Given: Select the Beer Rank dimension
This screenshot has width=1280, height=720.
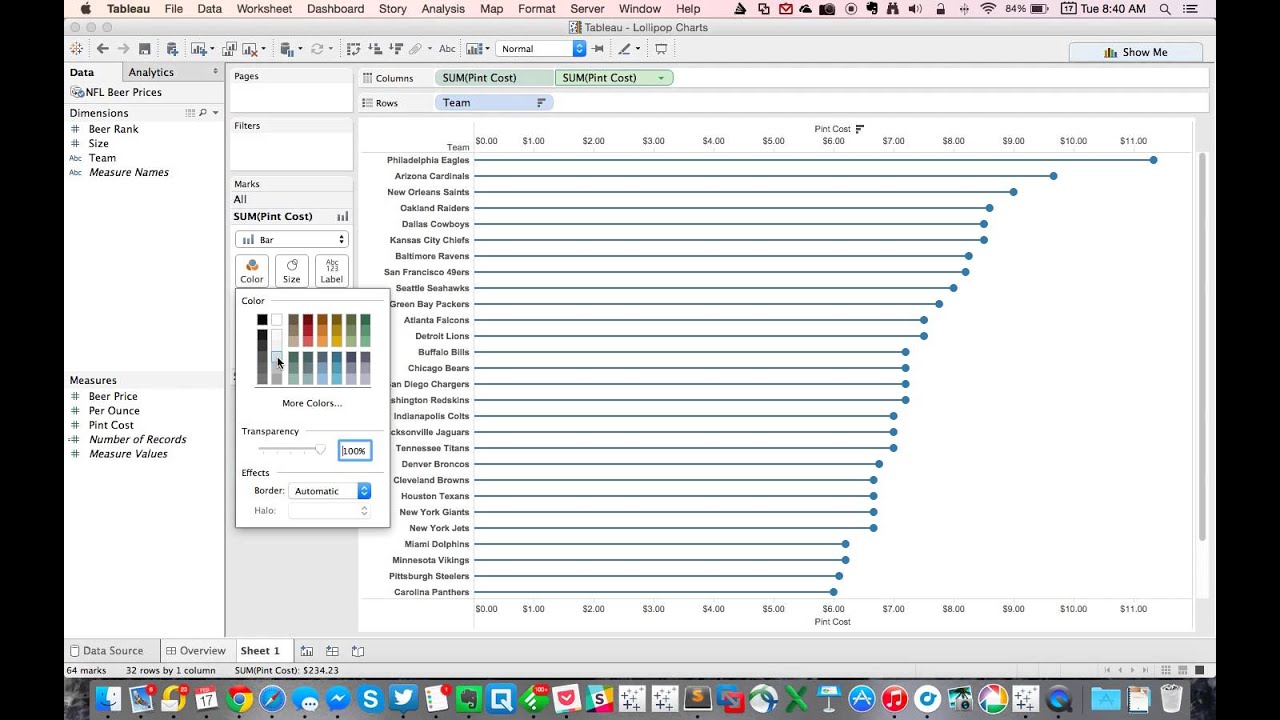Looking at the screenshot, I should pyautogui.click(x=113, y=129).
